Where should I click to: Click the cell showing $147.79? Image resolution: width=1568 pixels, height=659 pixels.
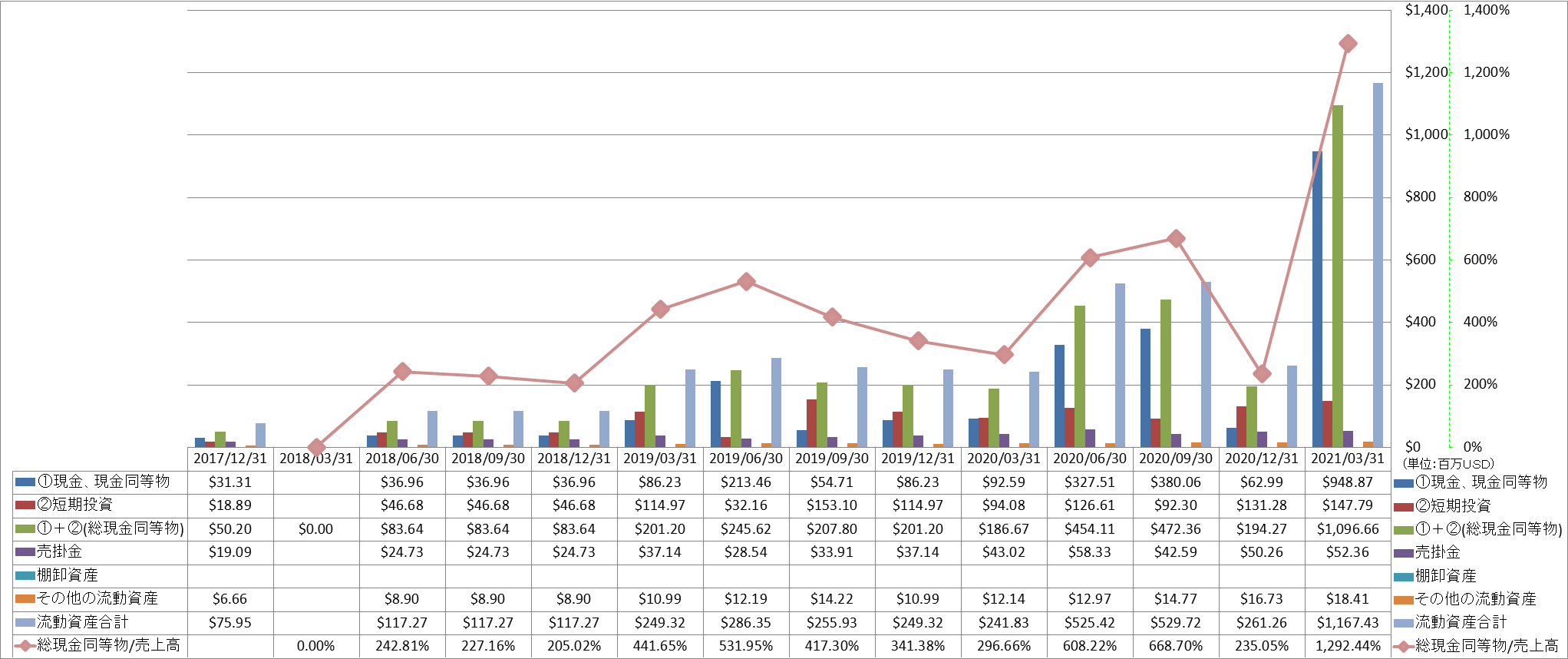tap(1348, 505)
